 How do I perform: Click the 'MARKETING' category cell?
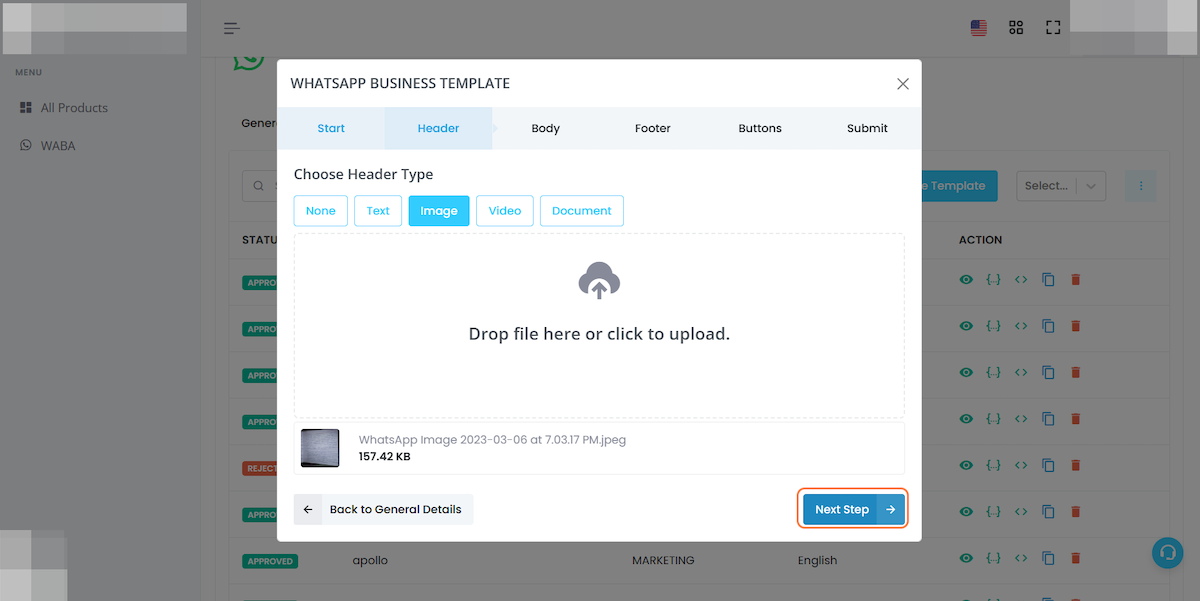coord(663,560)
